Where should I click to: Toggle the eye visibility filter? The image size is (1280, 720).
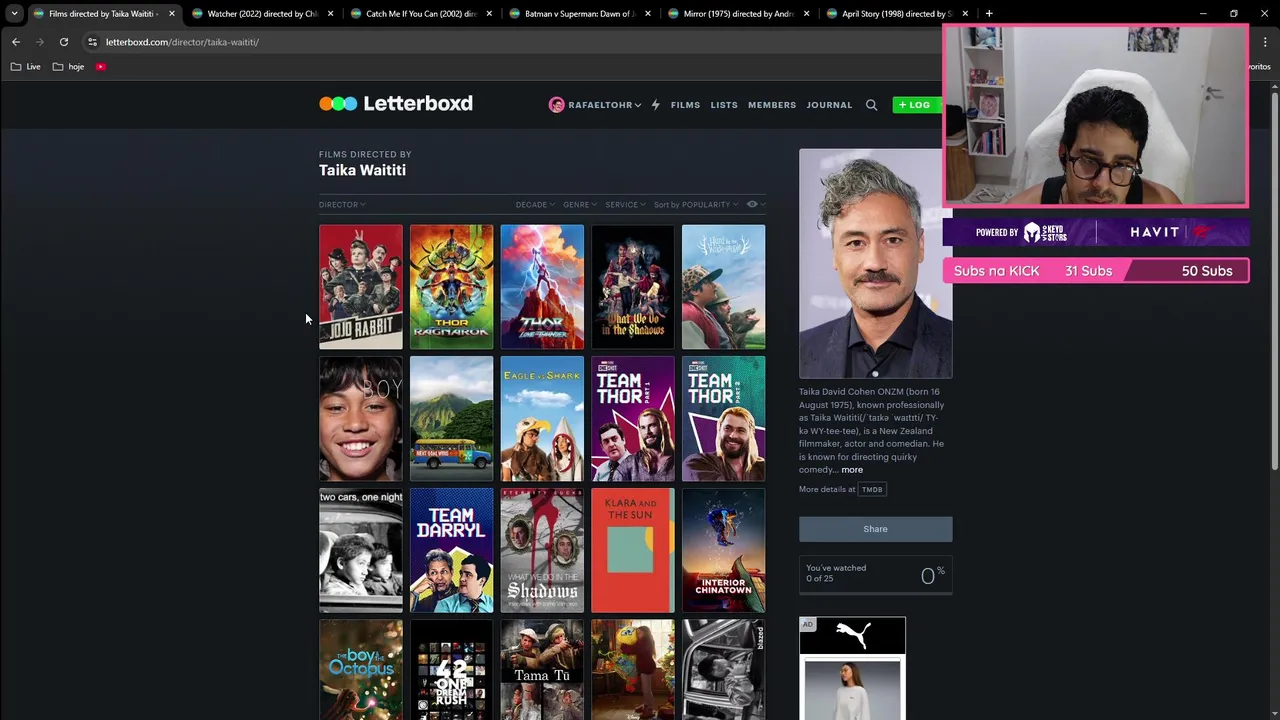click(755, 205)
